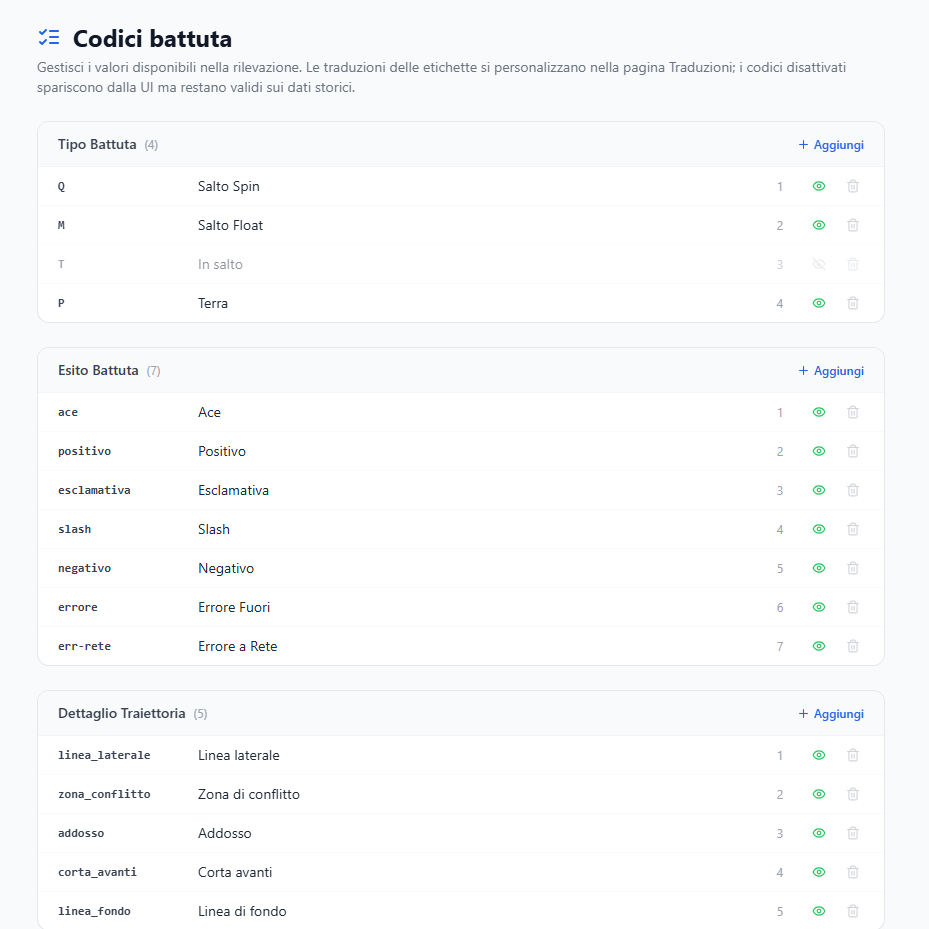
Task: Click the Esito Battuta section header
Action: (x=98, y=370)
